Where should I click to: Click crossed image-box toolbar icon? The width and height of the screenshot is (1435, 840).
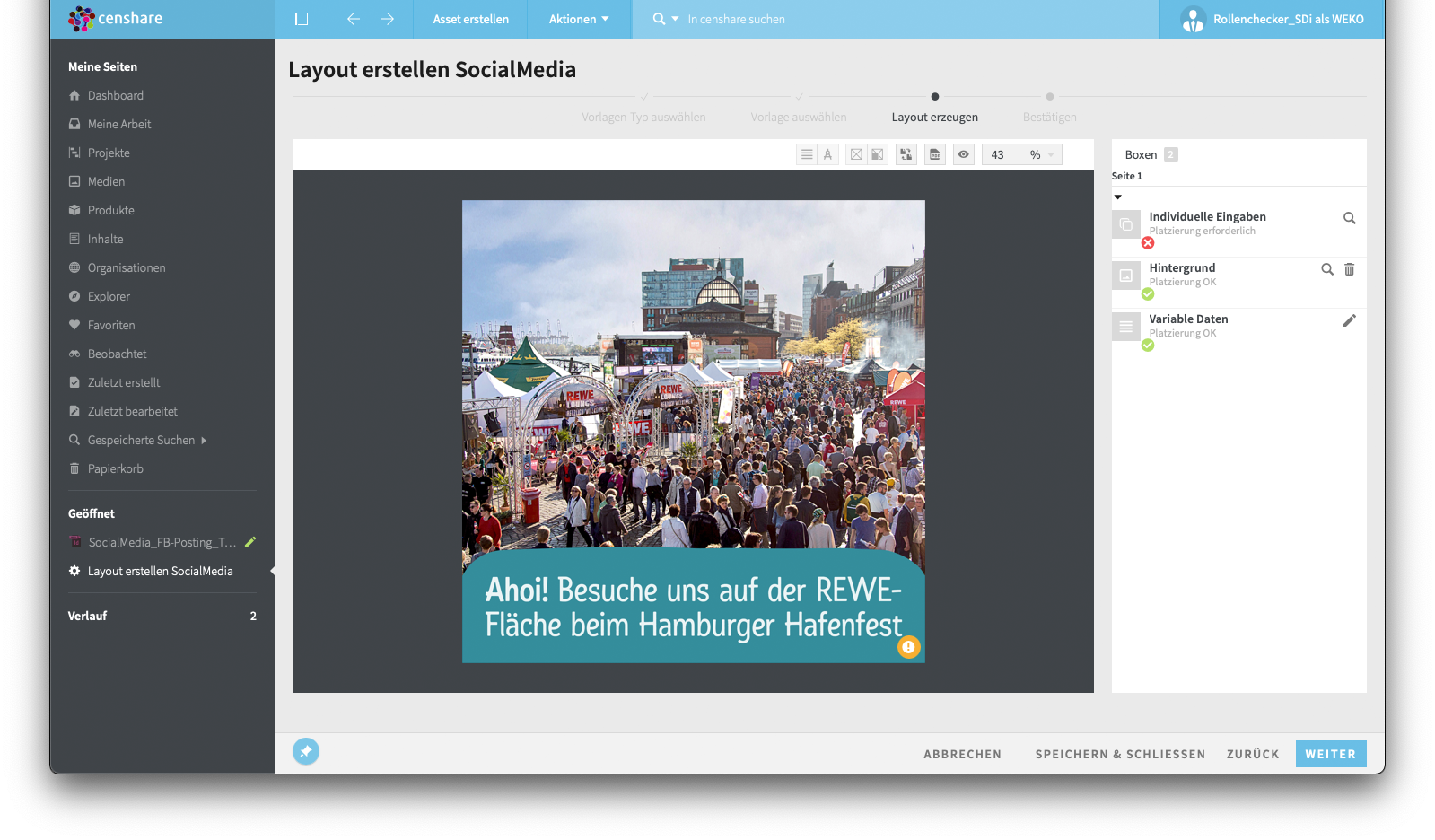point(856,154)
